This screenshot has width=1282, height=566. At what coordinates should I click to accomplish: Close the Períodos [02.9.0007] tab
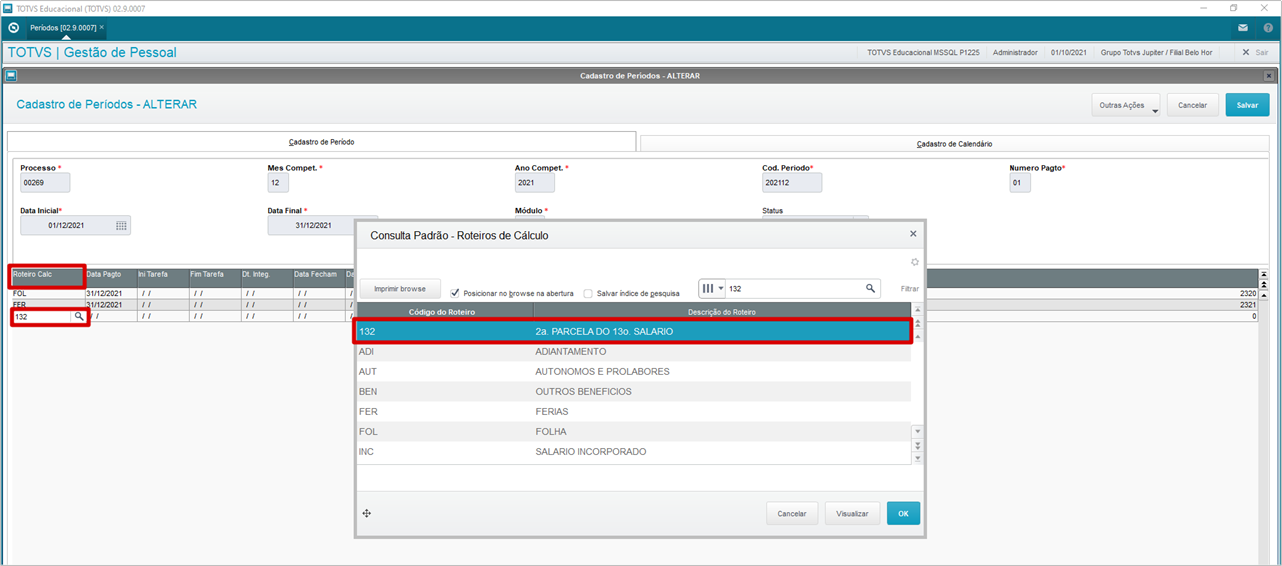pos(102,27)
